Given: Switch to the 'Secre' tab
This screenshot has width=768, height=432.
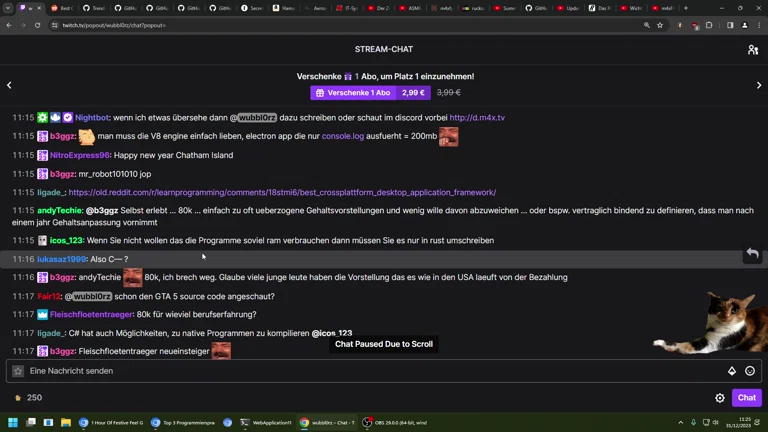Looking at the screenshot, I should (252, 8).
